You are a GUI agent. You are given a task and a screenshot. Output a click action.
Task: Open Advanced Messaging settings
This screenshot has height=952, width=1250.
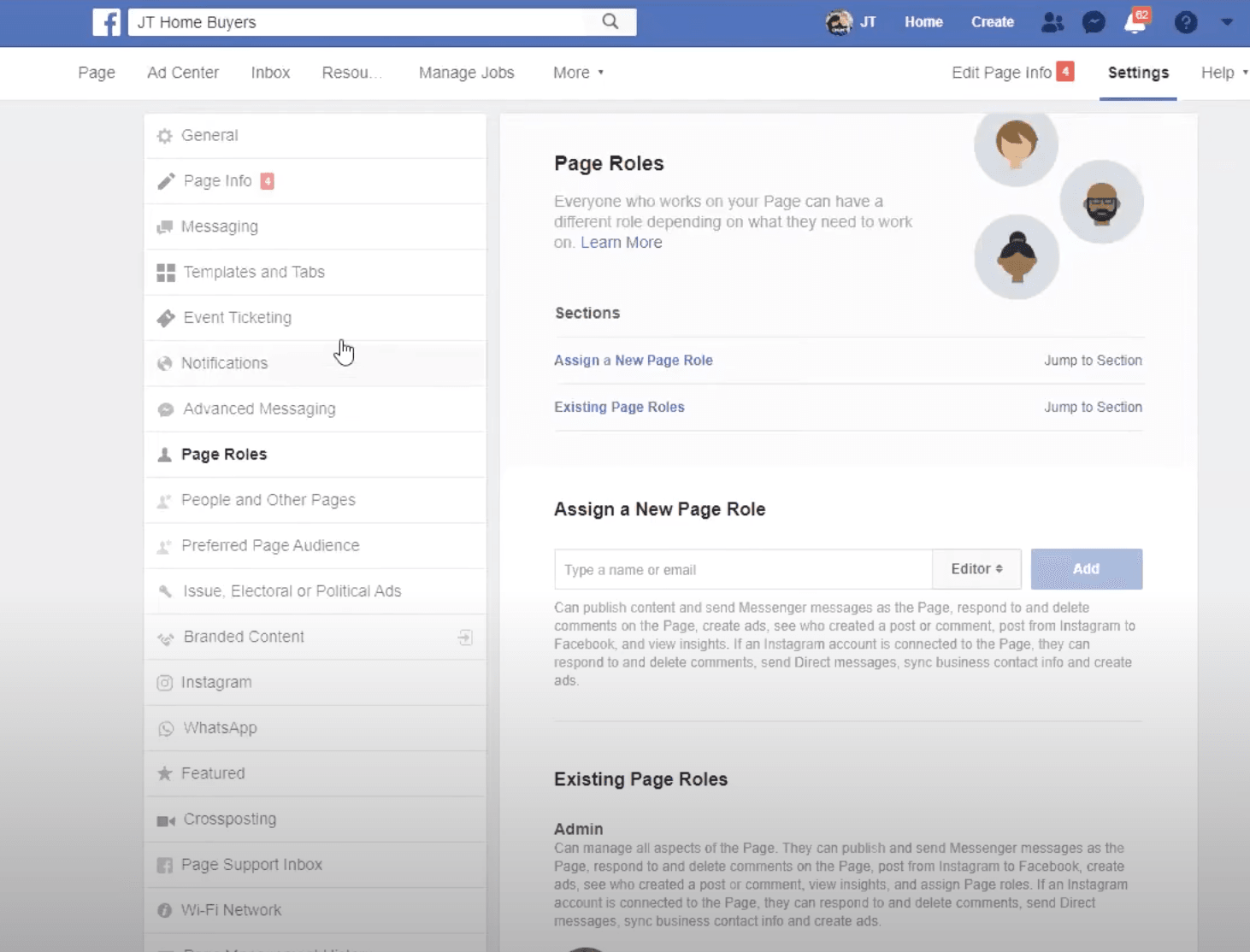tap(315, 409)
